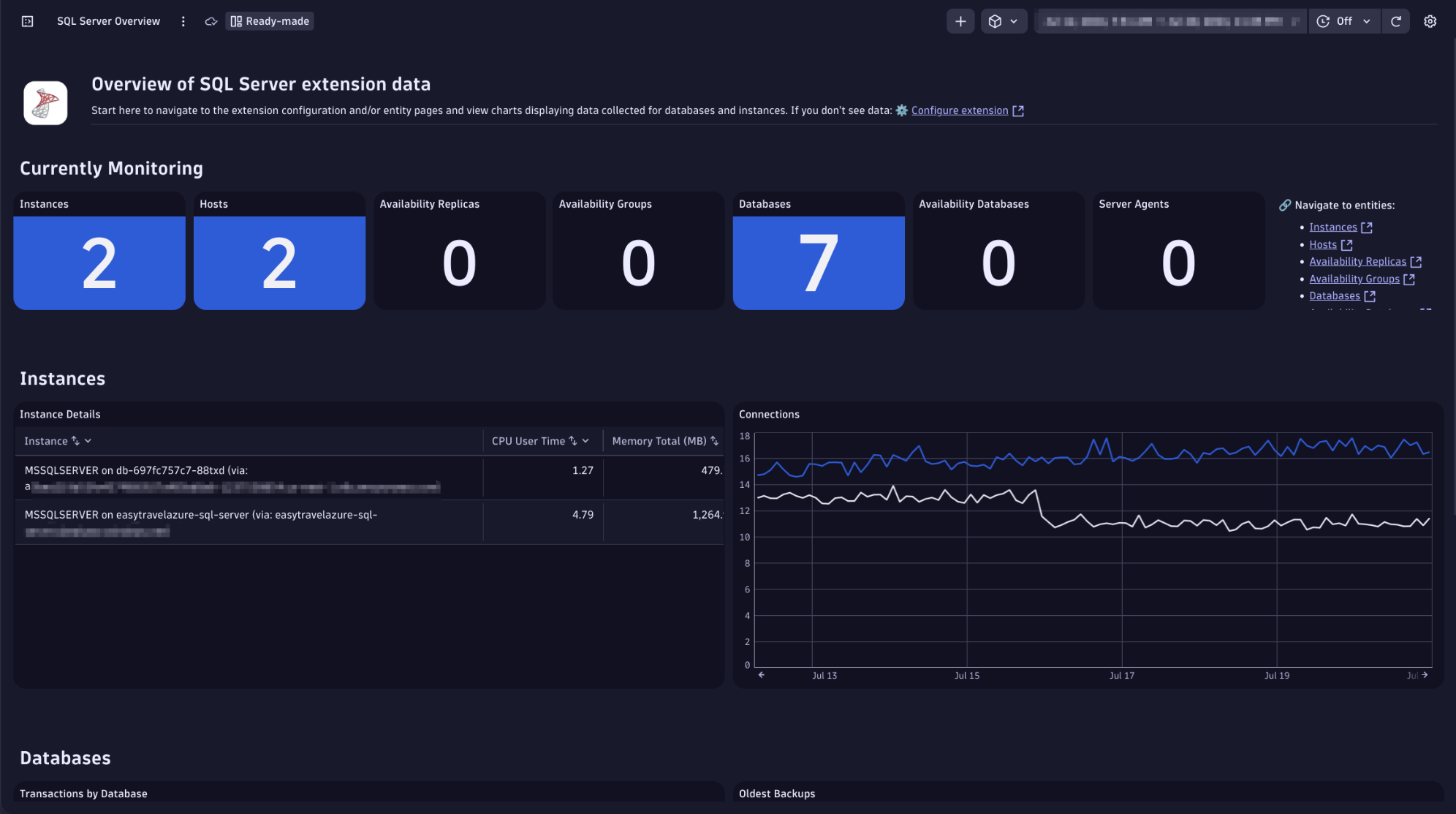Open the segment cube dropdown
The height and width of the screenshot is (814, 1456).
[x=1003, y=21]
